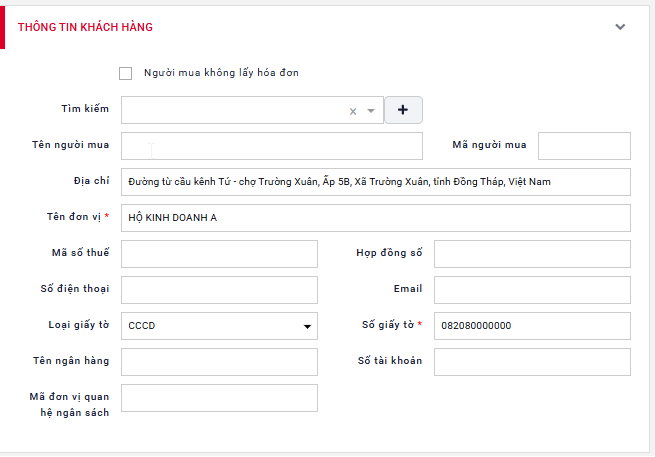The width and height of the screenshot is (655, 457).
Task: Click the Thông tin khách hàng header title
Action: [x=85, y=27]
